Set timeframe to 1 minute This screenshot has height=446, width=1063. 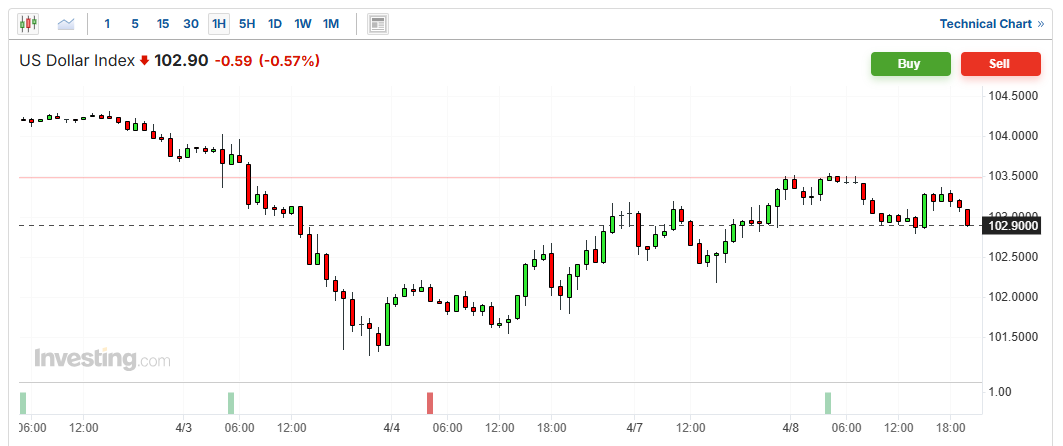pyautogui.click(x=107, y=24)
